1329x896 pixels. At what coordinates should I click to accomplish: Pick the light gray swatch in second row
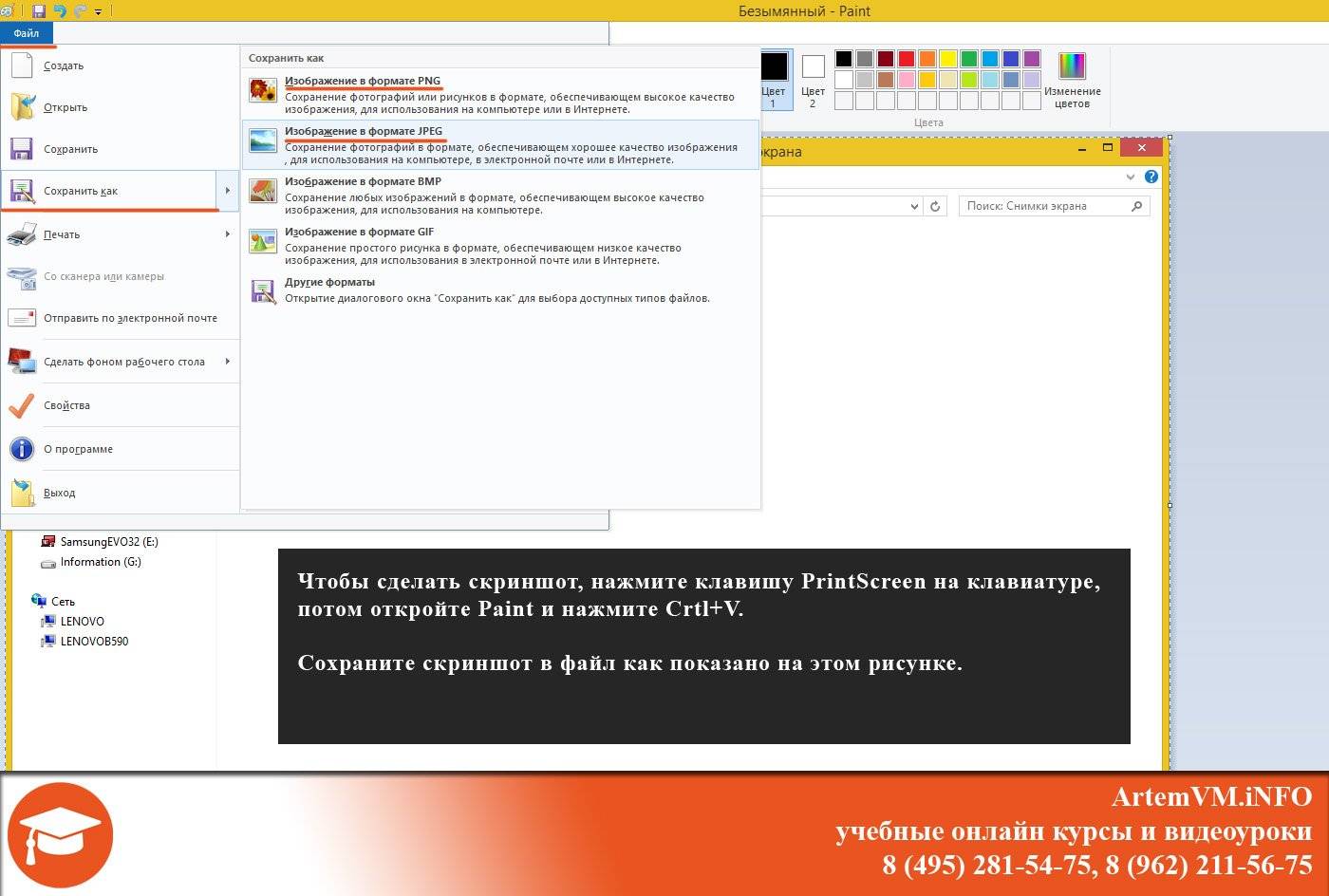(x=865, y=80)
